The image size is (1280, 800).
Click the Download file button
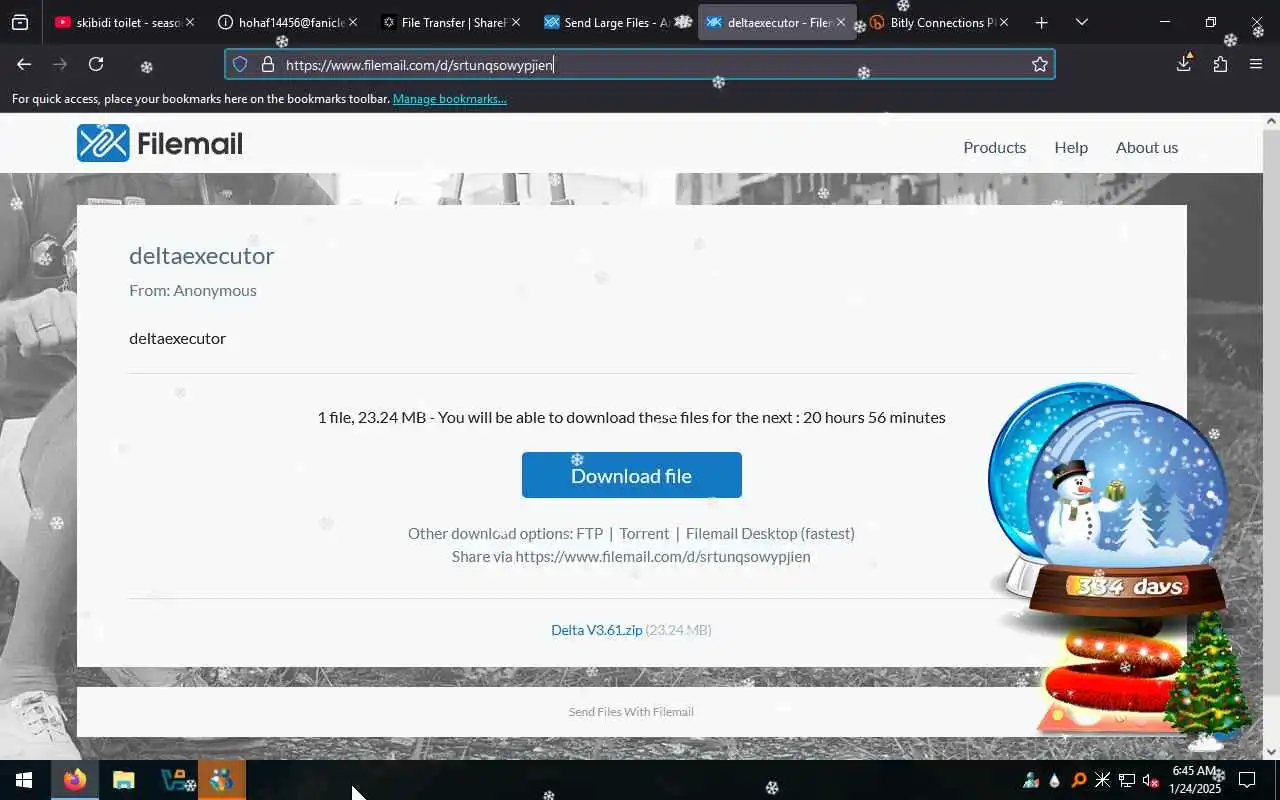click(632, 475)
